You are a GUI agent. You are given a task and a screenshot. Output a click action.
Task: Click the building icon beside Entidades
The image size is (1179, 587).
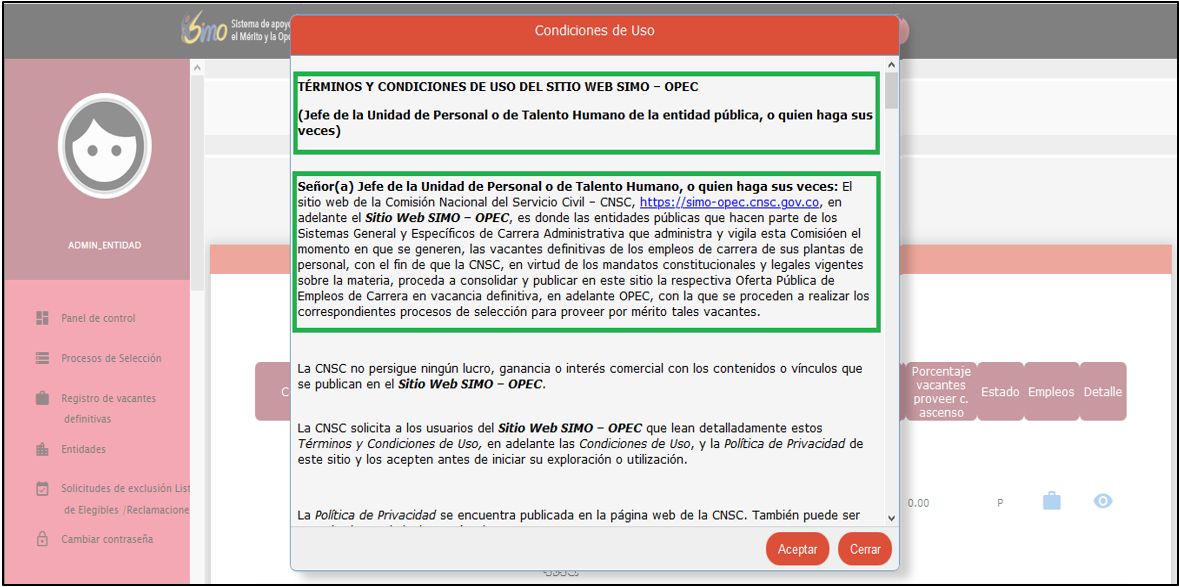click(x=42, y=450)
